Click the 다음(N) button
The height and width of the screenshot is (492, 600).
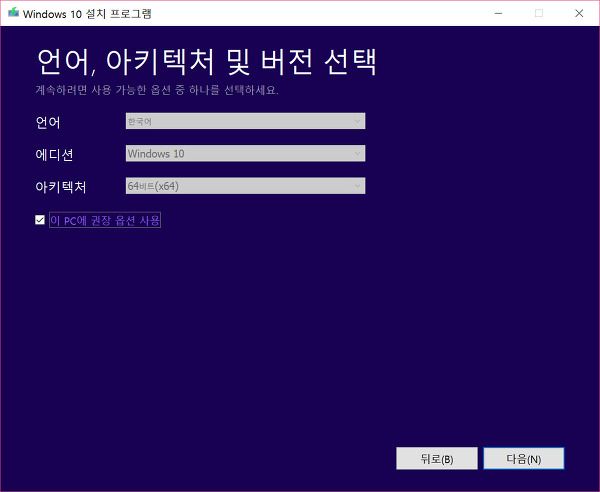click(x=523, y=458)
